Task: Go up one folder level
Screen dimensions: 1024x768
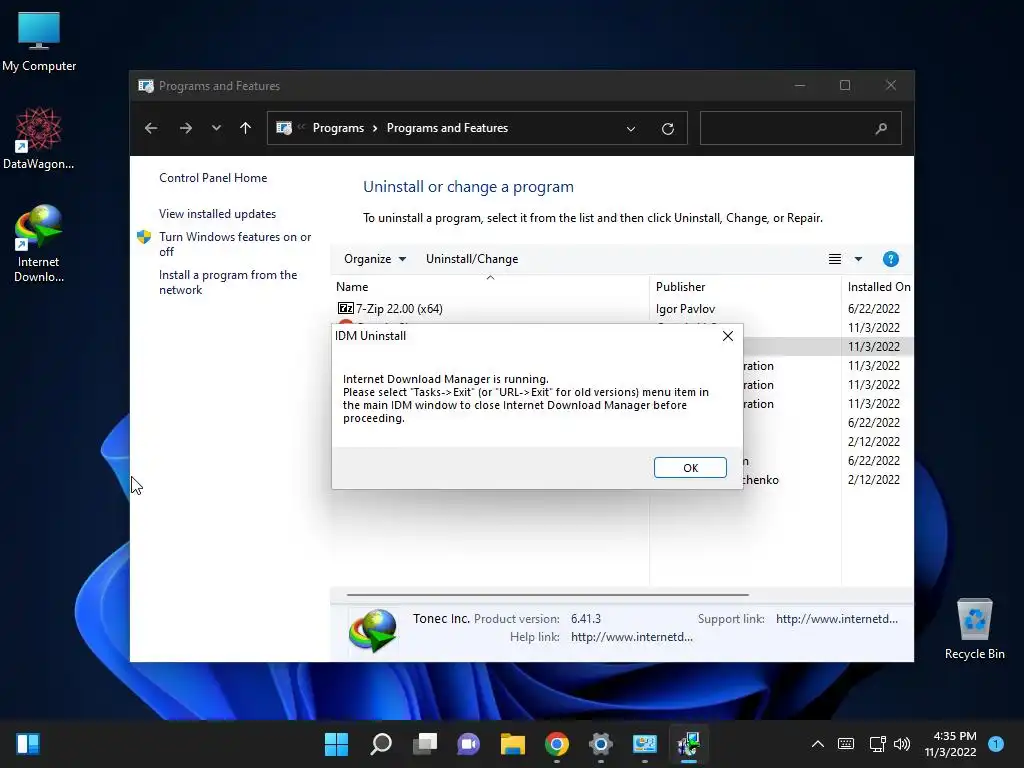Action: [245, 128]
